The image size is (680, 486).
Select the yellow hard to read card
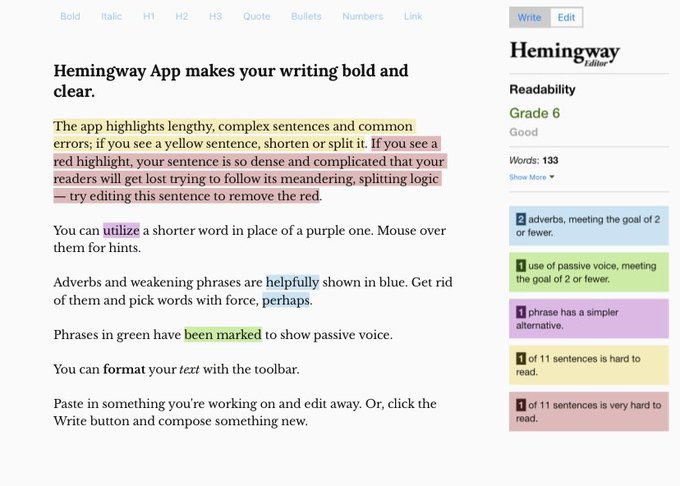click(x=589, y=365)
